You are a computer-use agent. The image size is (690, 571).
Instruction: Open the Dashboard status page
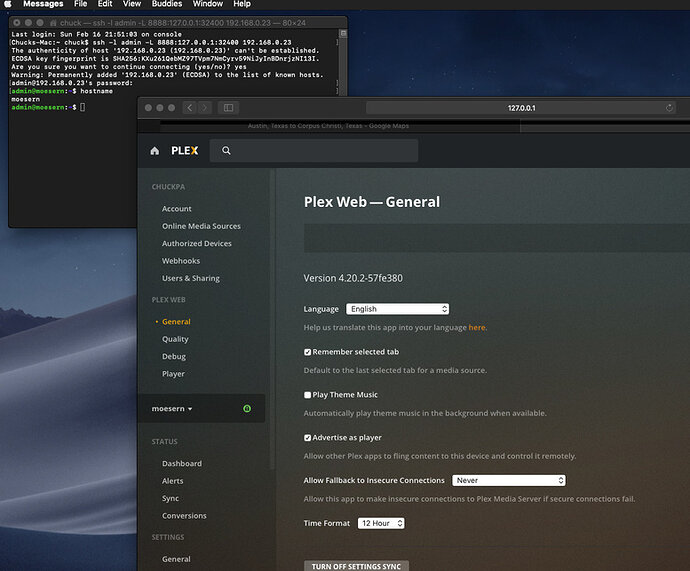point(182,464)
